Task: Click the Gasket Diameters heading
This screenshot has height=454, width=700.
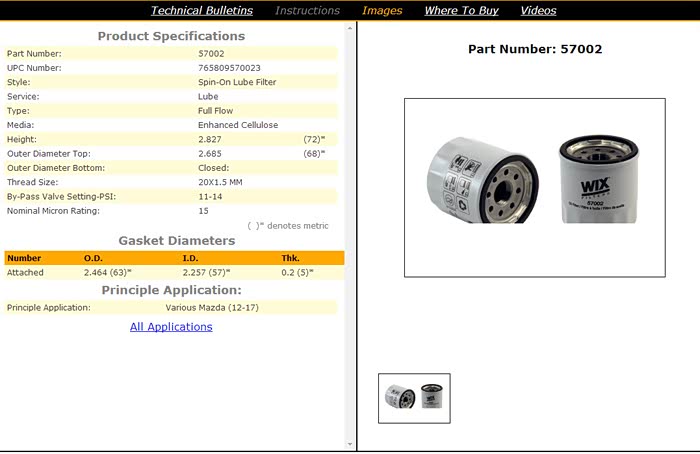Action: (x=177, y=241)
